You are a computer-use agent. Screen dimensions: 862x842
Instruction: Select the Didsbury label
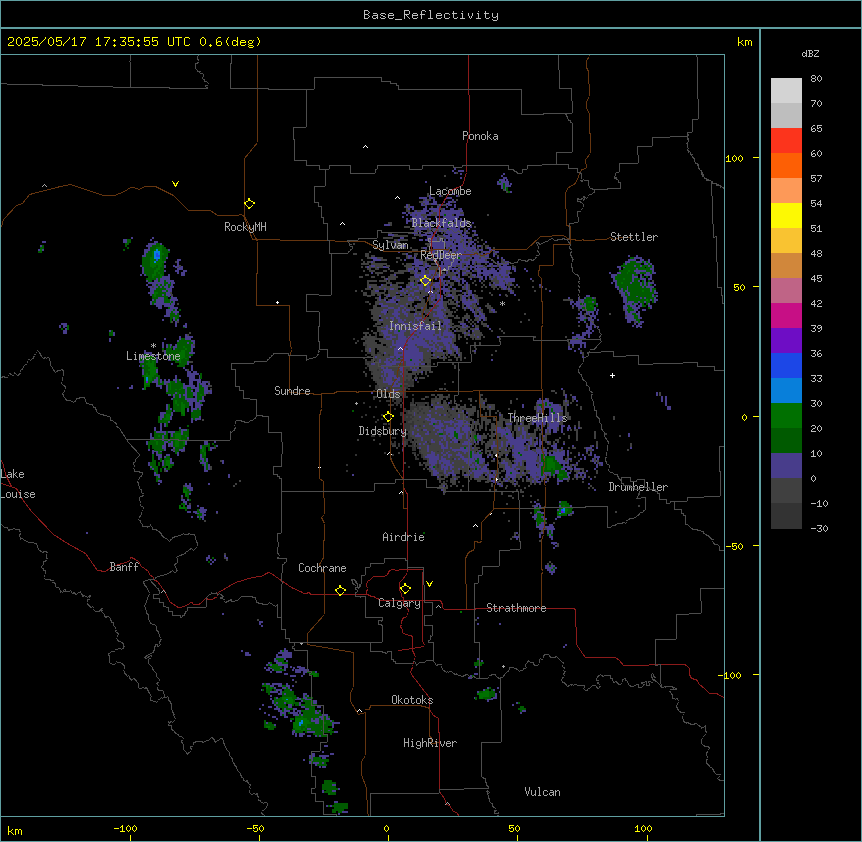(x=382, y=431)
